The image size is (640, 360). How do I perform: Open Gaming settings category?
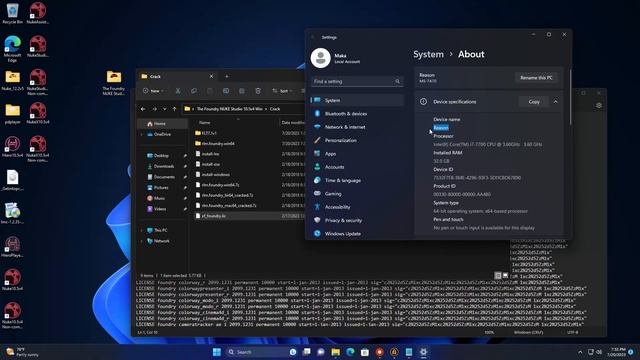pos(357,194)
